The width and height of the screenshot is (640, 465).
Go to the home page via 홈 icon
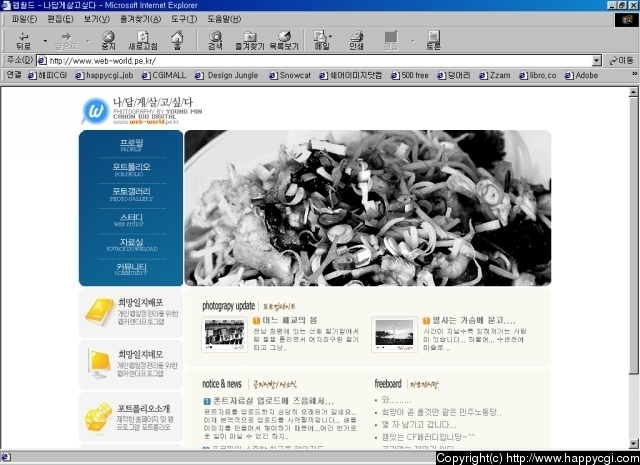177,40
